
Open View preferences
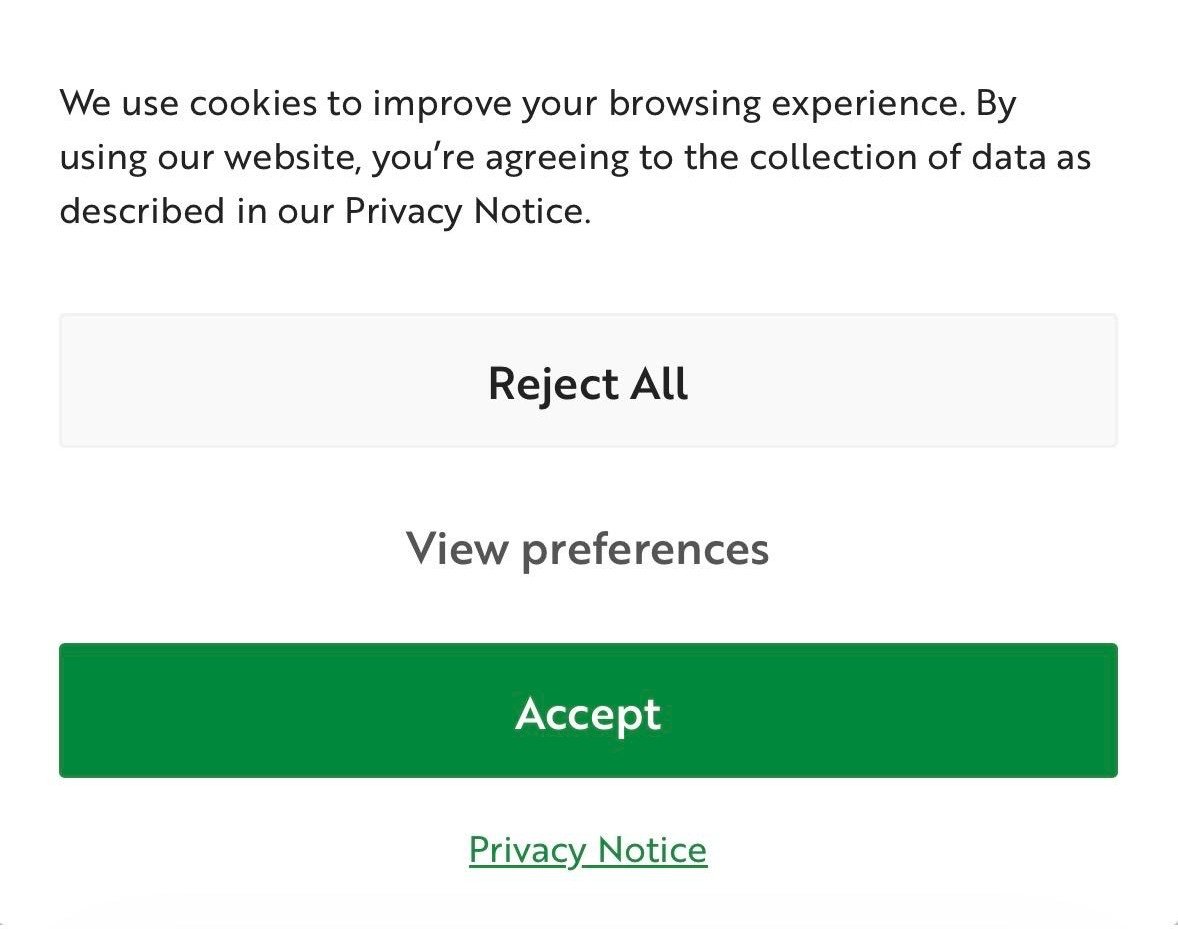point(588,548)
